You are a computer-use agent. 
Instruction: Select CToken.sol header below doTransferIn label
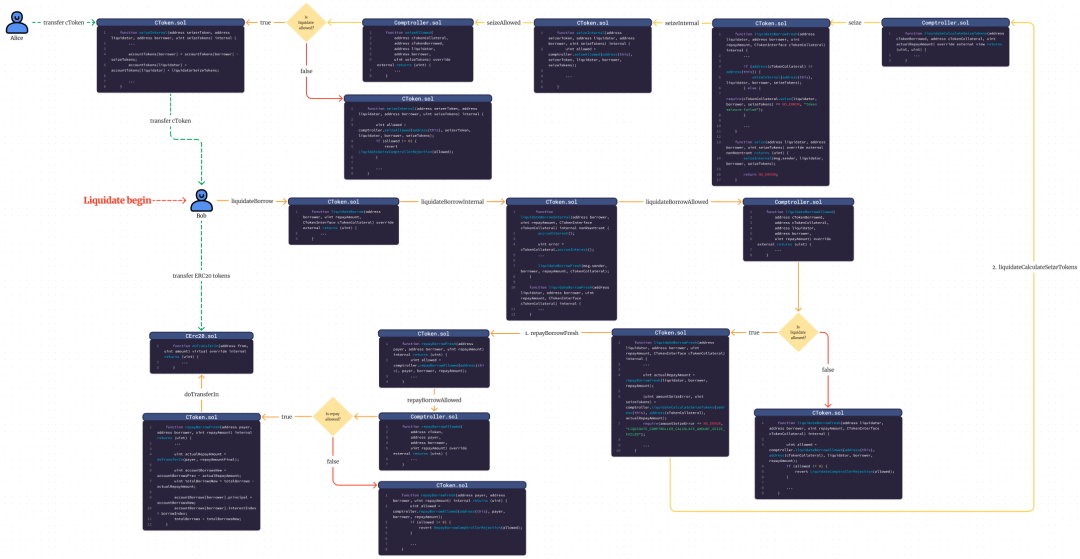(201, 416)
